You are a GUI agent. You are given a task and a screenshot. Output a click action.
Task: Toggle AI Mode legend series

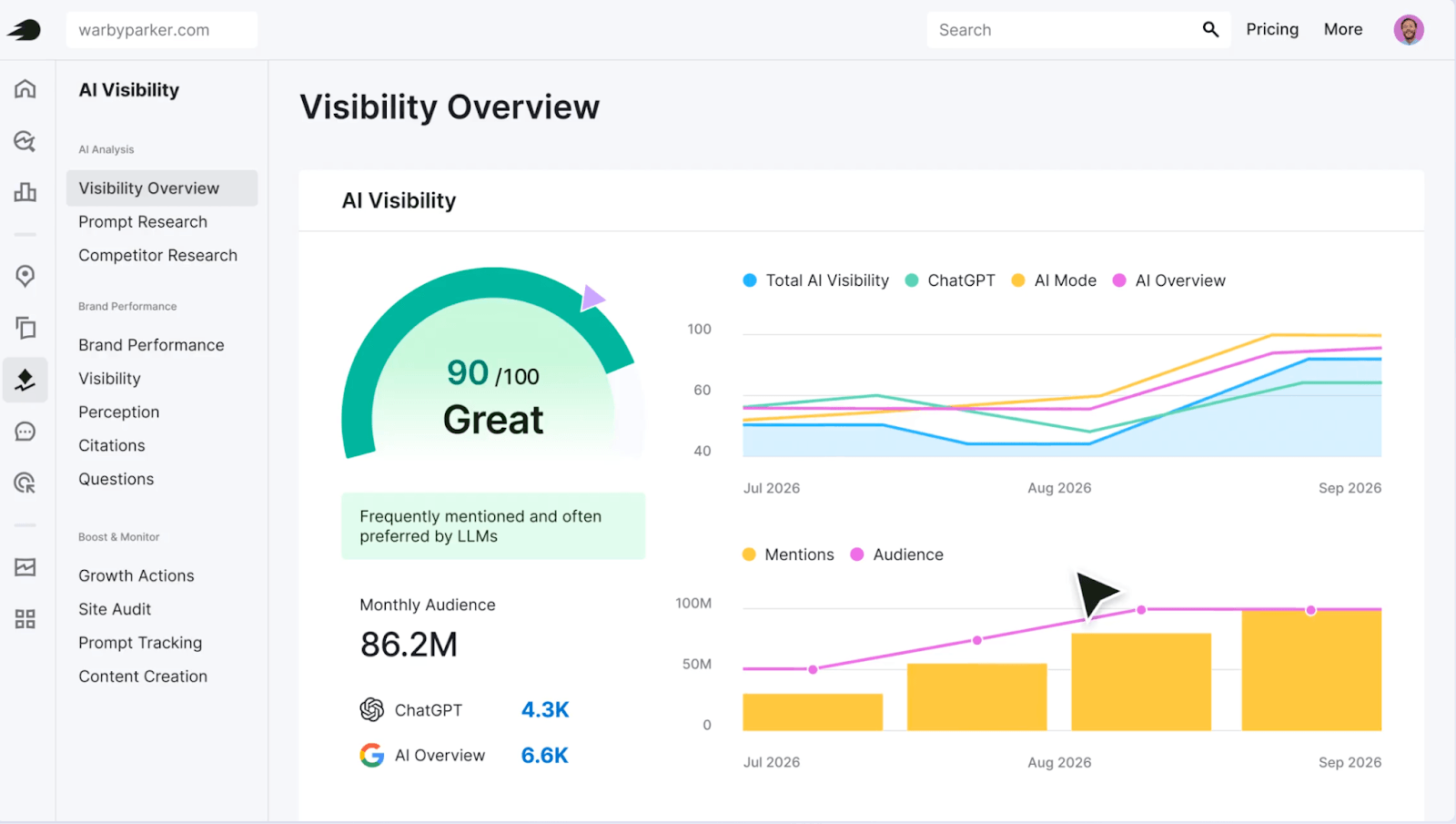click(1054, 280)
